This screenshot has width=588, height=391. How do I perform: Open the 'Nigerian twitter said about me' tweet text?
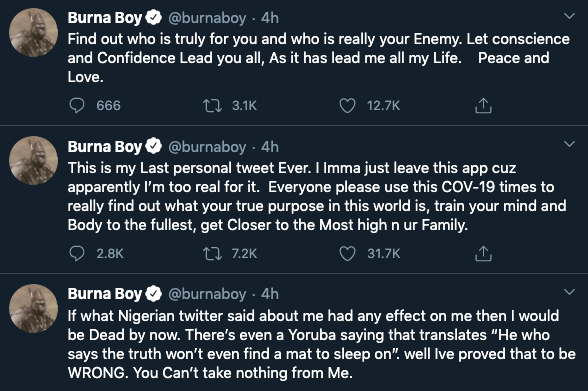[x=321, y=344]
